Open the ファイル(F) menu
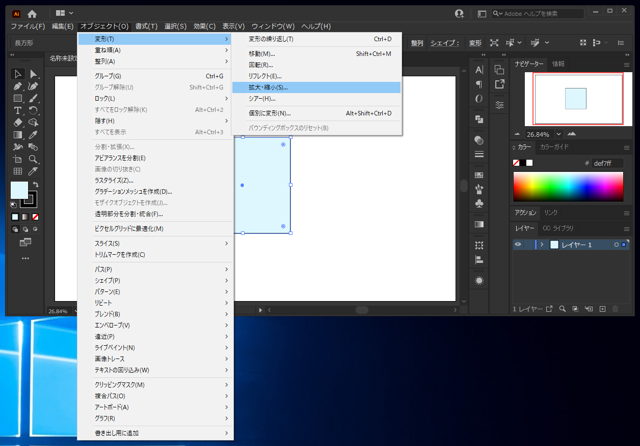 [28, 26]
